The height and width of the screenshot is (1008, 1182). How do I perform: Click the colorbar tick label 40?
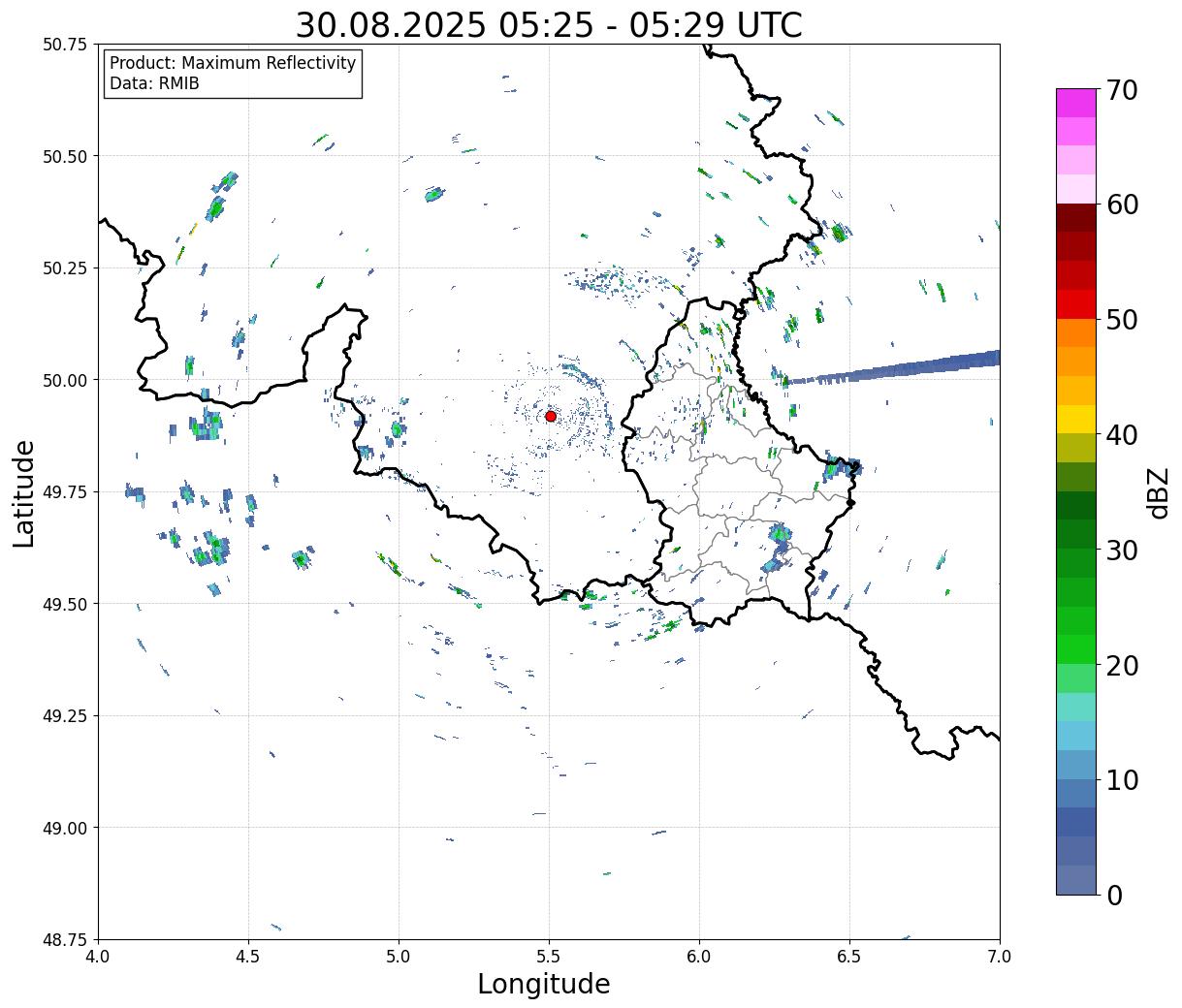[1122, 435]
